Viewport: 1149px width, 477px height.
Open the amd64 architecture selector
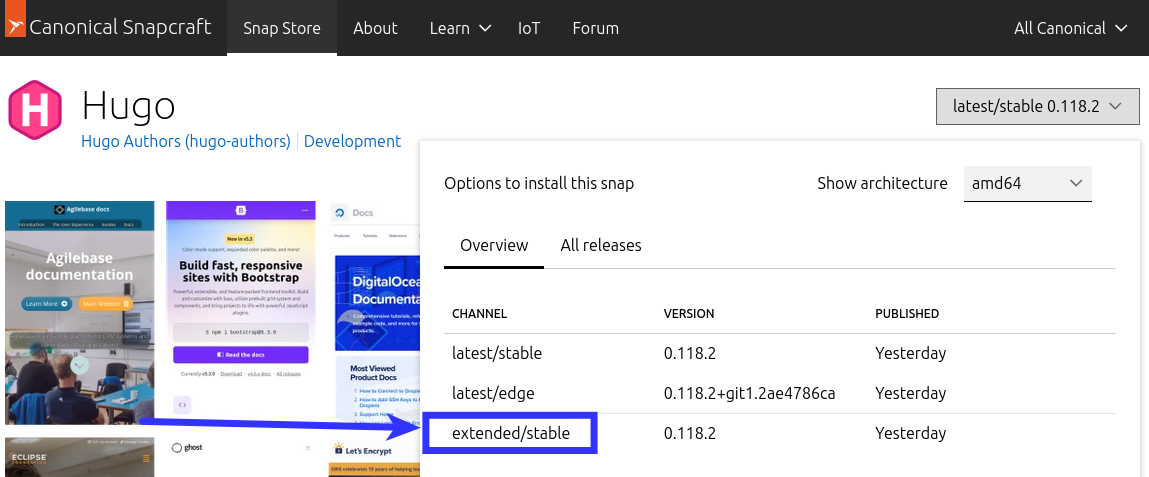coord(1027,183)
